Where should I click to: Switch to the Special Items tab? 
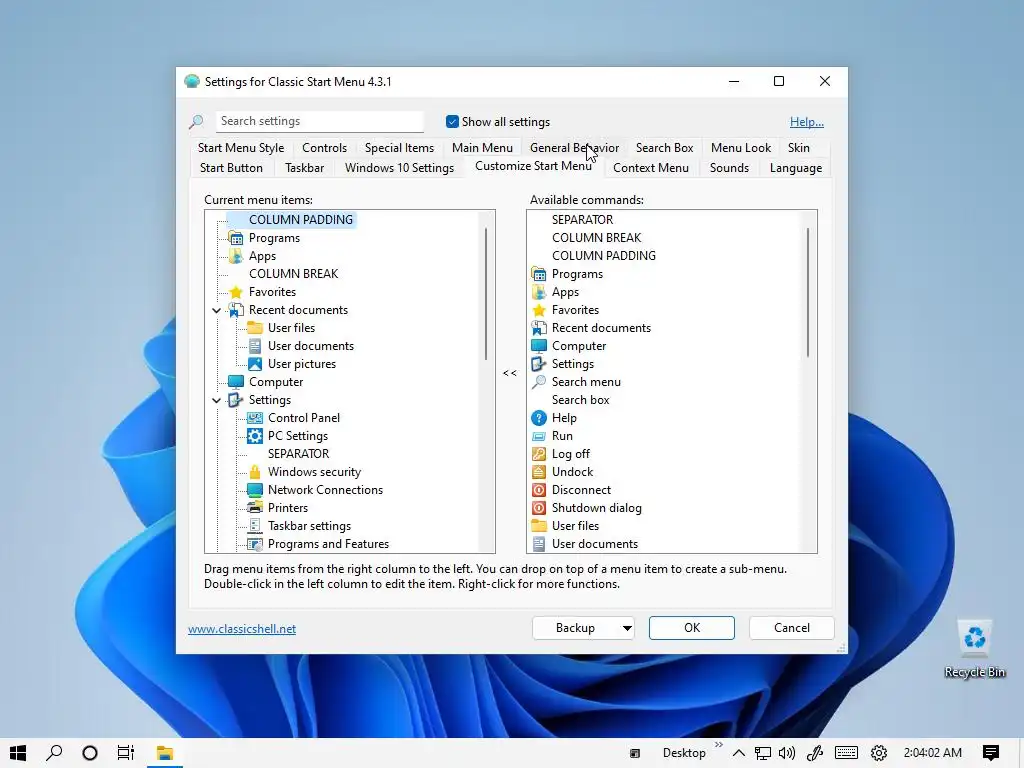[399, 148]
